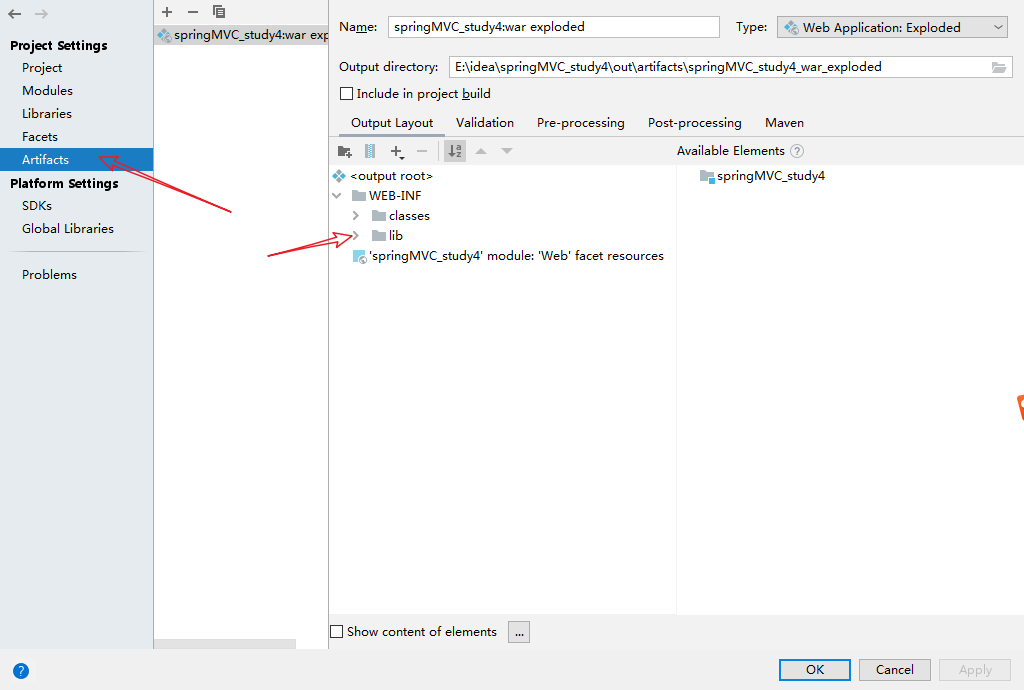The image size is (1024, 690).
Task: Browse the output directory with the folder icon
Action: pos(1000,66)
